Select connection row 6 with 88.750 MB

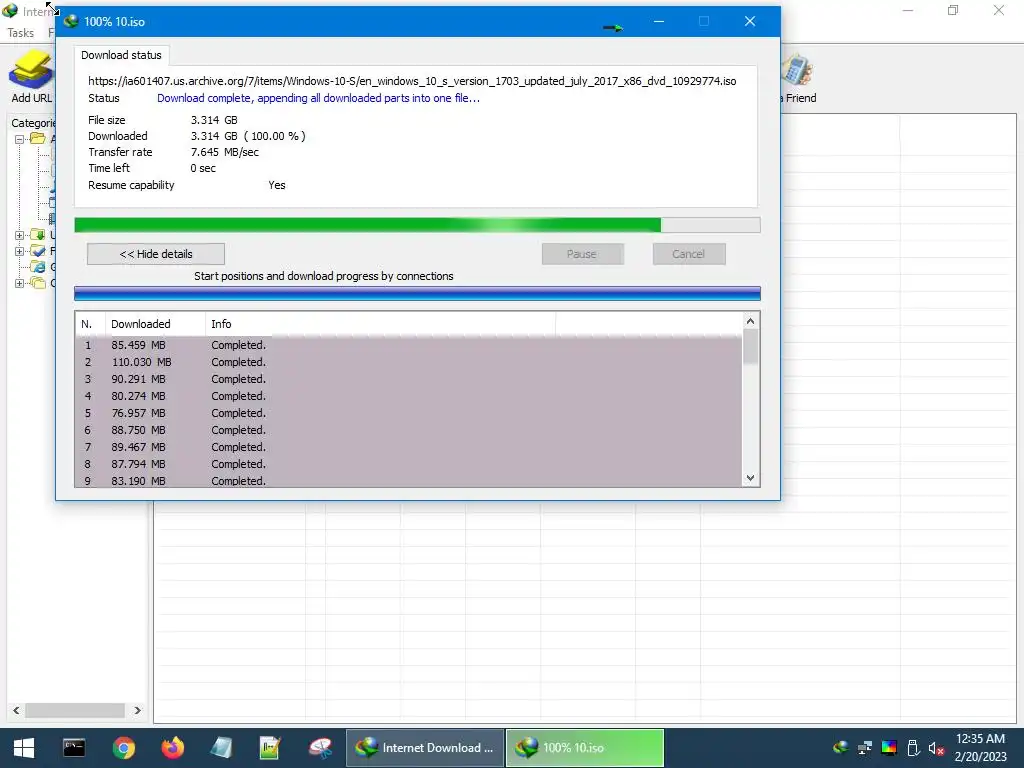click(409, 430)
